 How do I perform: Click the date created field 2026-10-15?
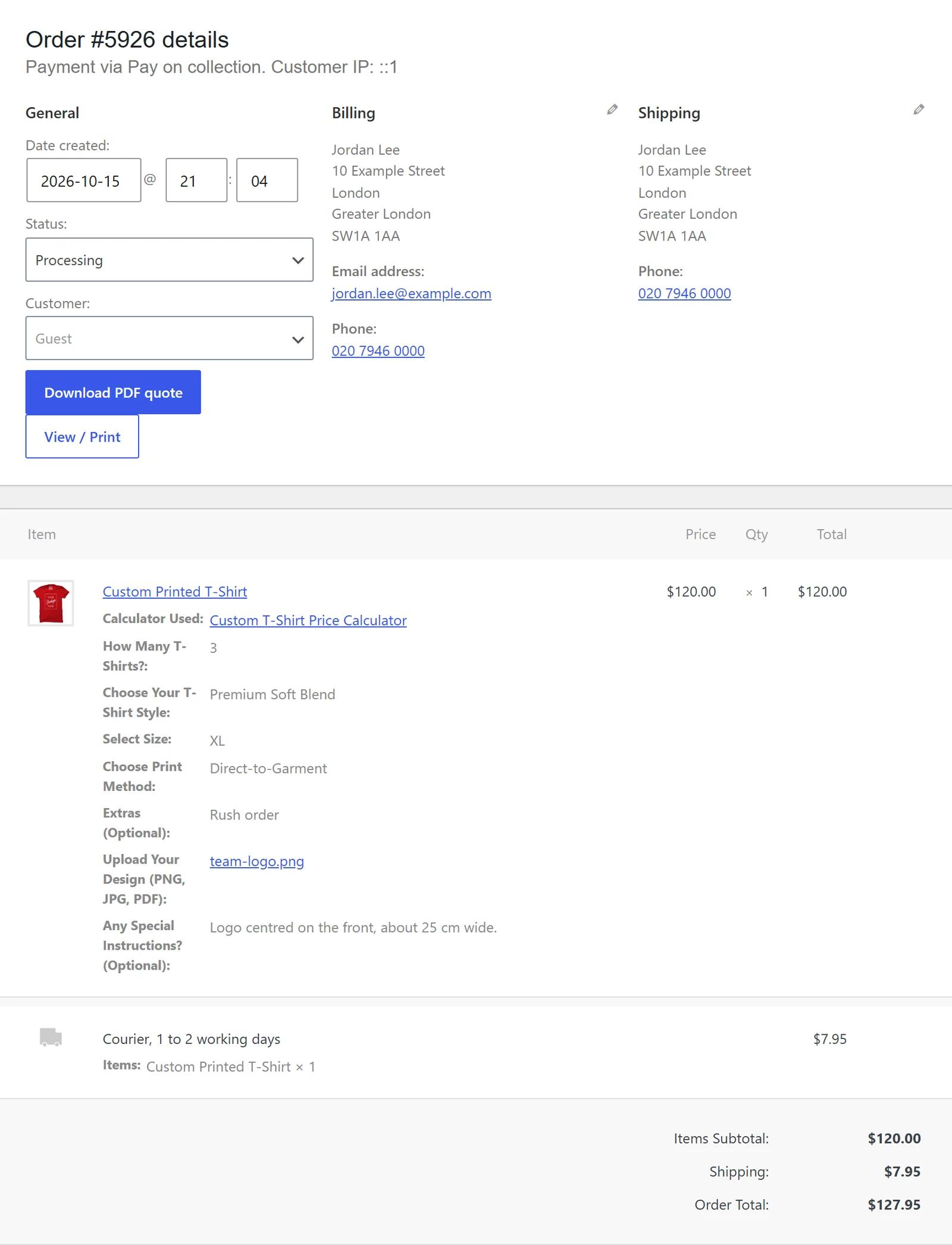coord(84,180)
